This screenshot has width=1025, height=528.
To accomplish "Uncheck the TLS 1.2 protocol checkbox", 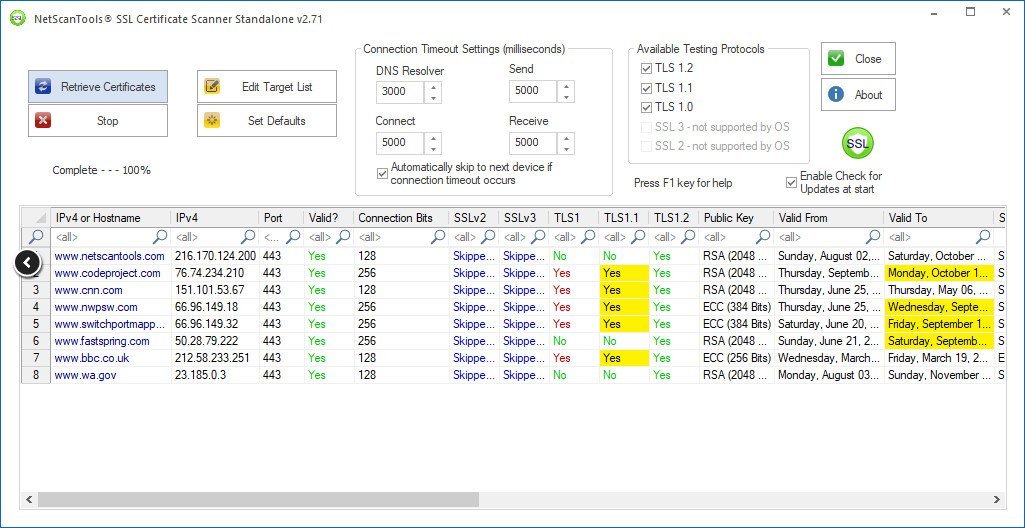I will [645, 68].
